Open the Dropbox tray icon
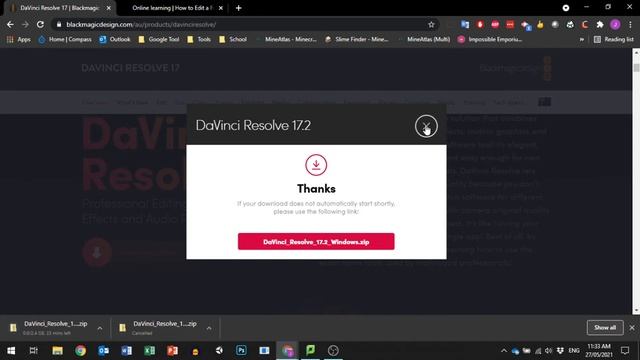 560,351
